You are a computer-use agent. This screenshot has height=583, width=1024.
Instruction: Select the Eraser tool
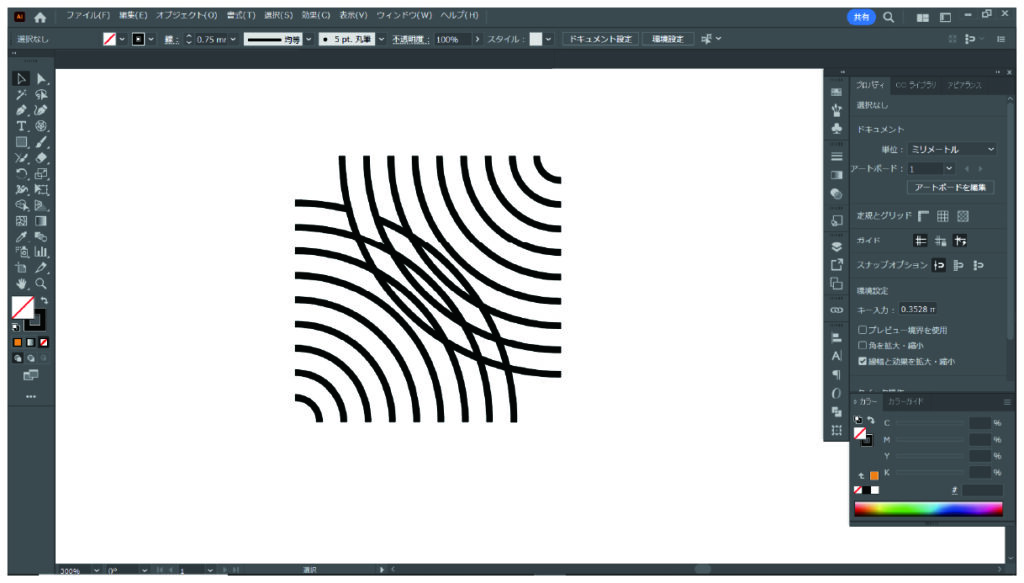coord(41,158)
